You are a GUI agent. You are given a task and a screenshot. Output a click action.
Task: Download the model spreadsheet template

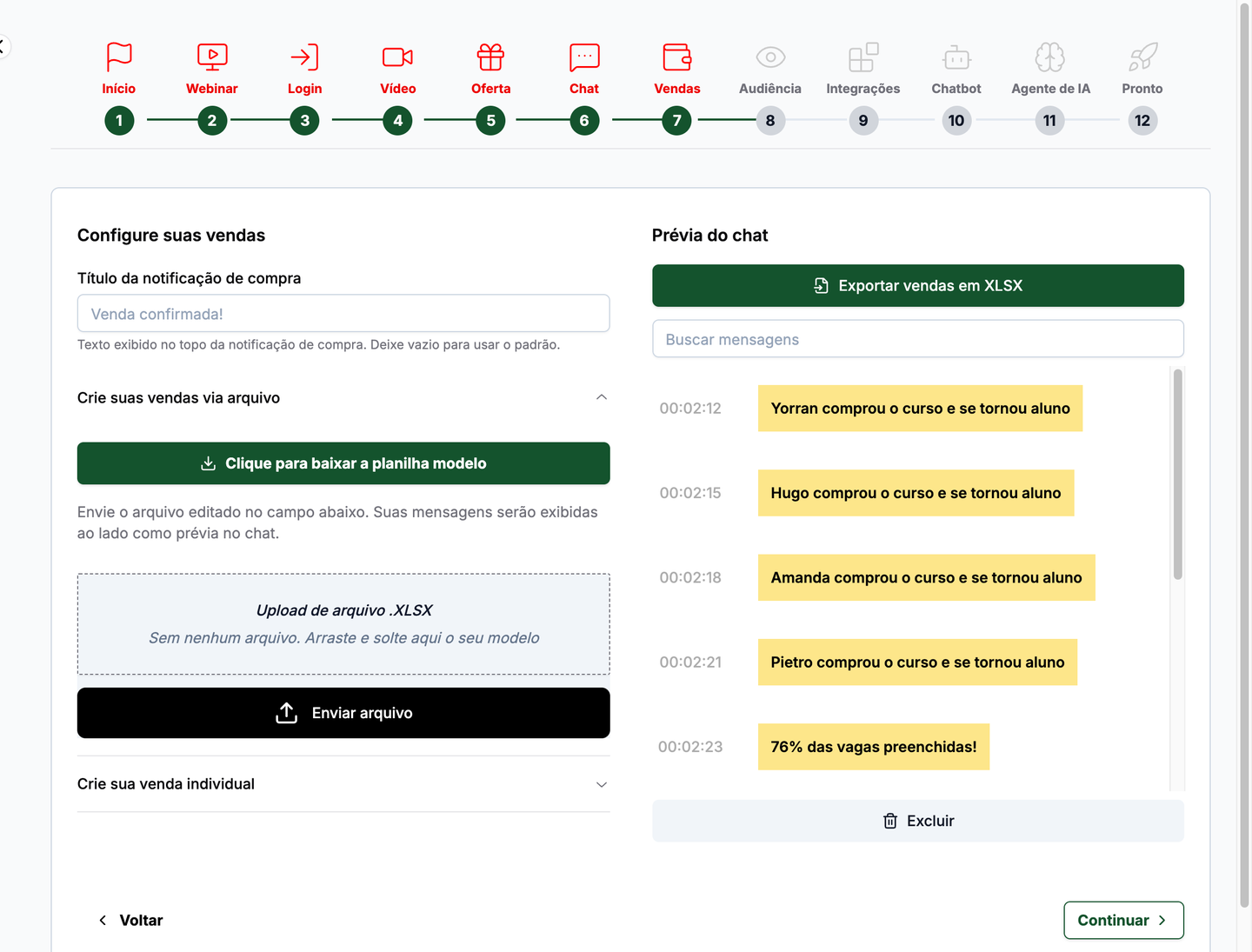[343, 463]
